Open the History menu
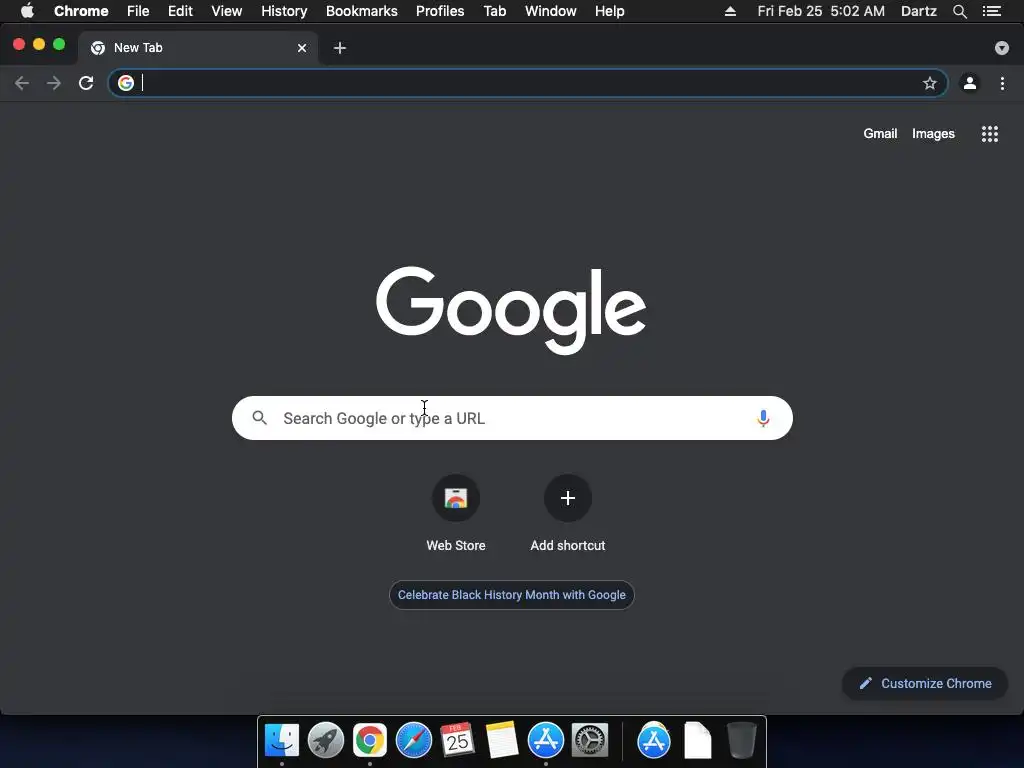This screenshot has height=768, width=1024. pyautogui.click(x=284, y=11)
